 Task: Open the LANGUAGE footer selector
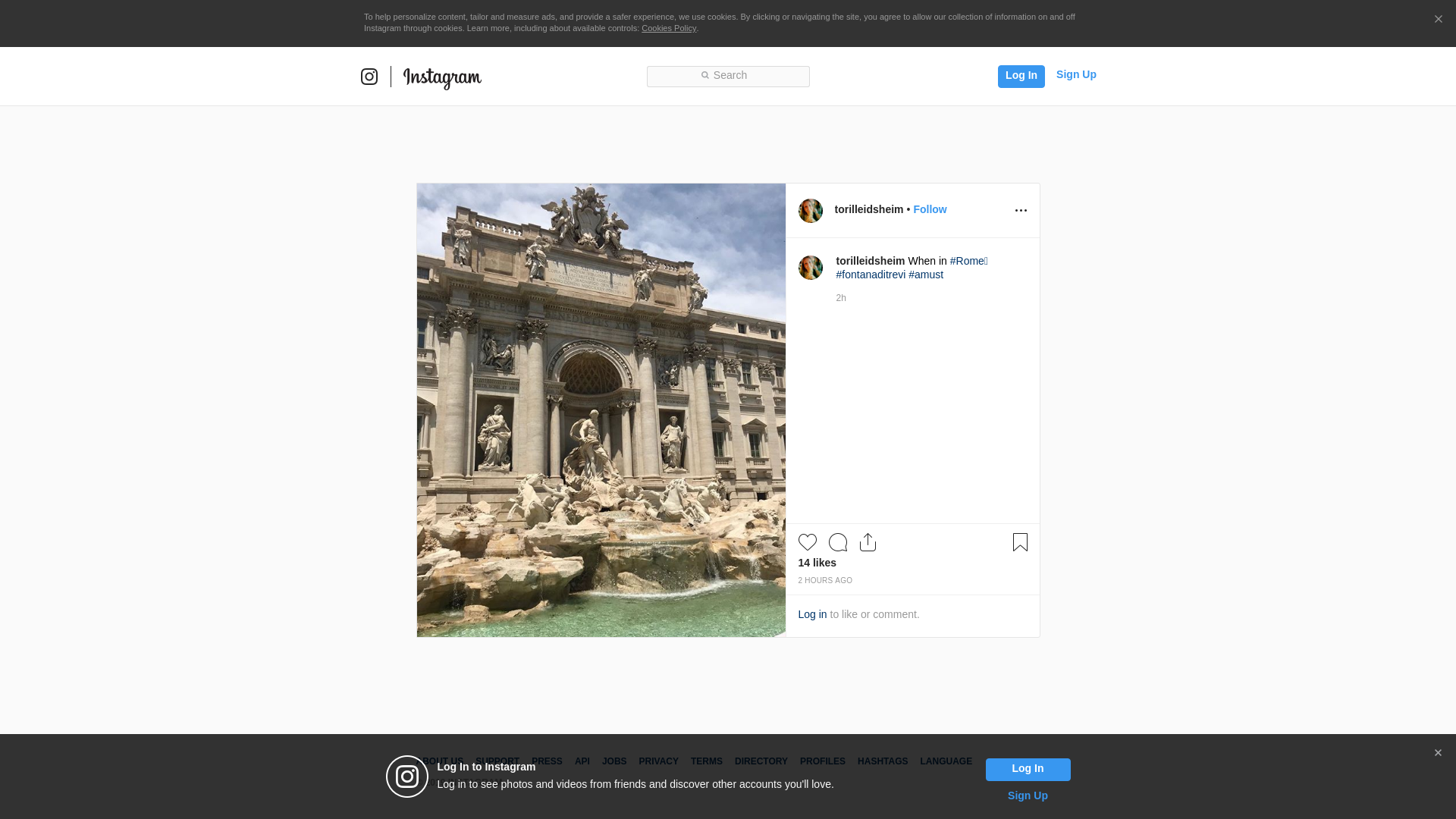pyautogui.click(x=946, y=761)
